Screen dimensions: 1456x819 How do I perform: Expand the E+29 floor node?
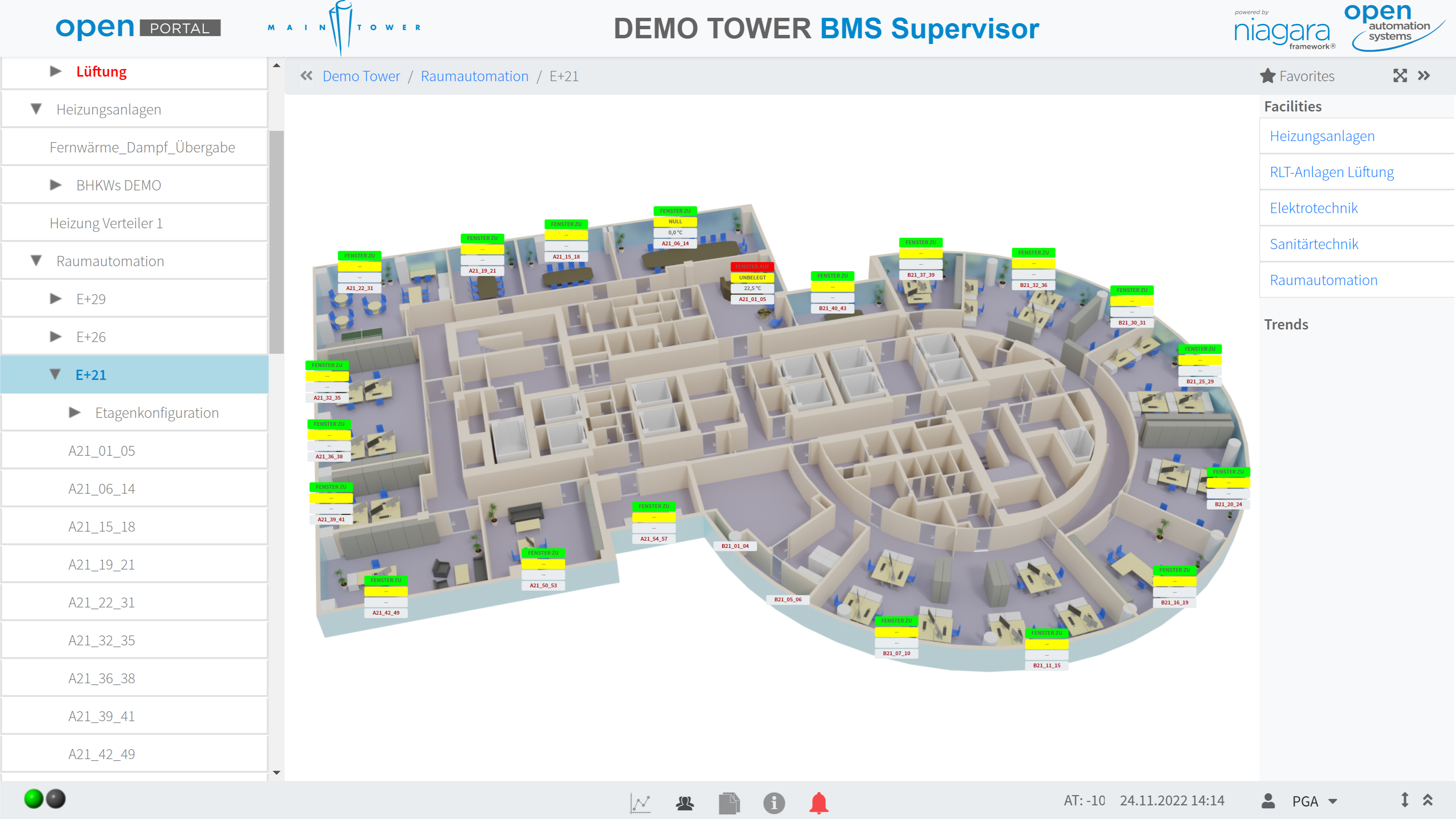click(55, 298)
